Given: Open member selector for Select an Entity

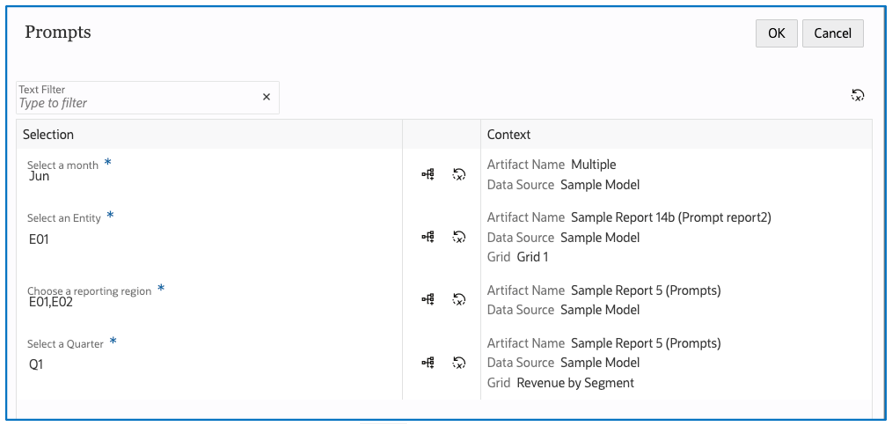Looking at the screenshot, I should pos(428,237).
